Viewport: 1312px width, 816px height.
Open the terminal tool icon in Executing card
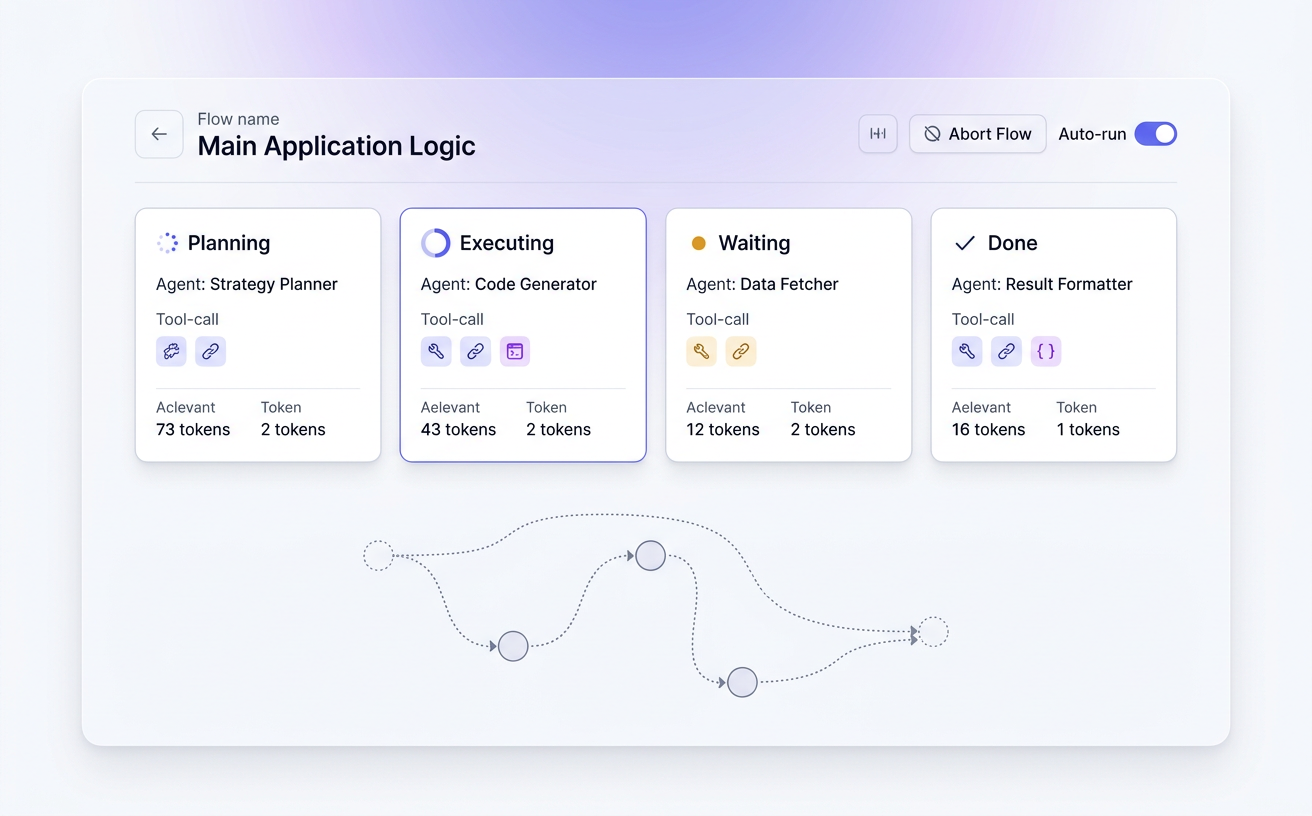click(x=515, y=351)
